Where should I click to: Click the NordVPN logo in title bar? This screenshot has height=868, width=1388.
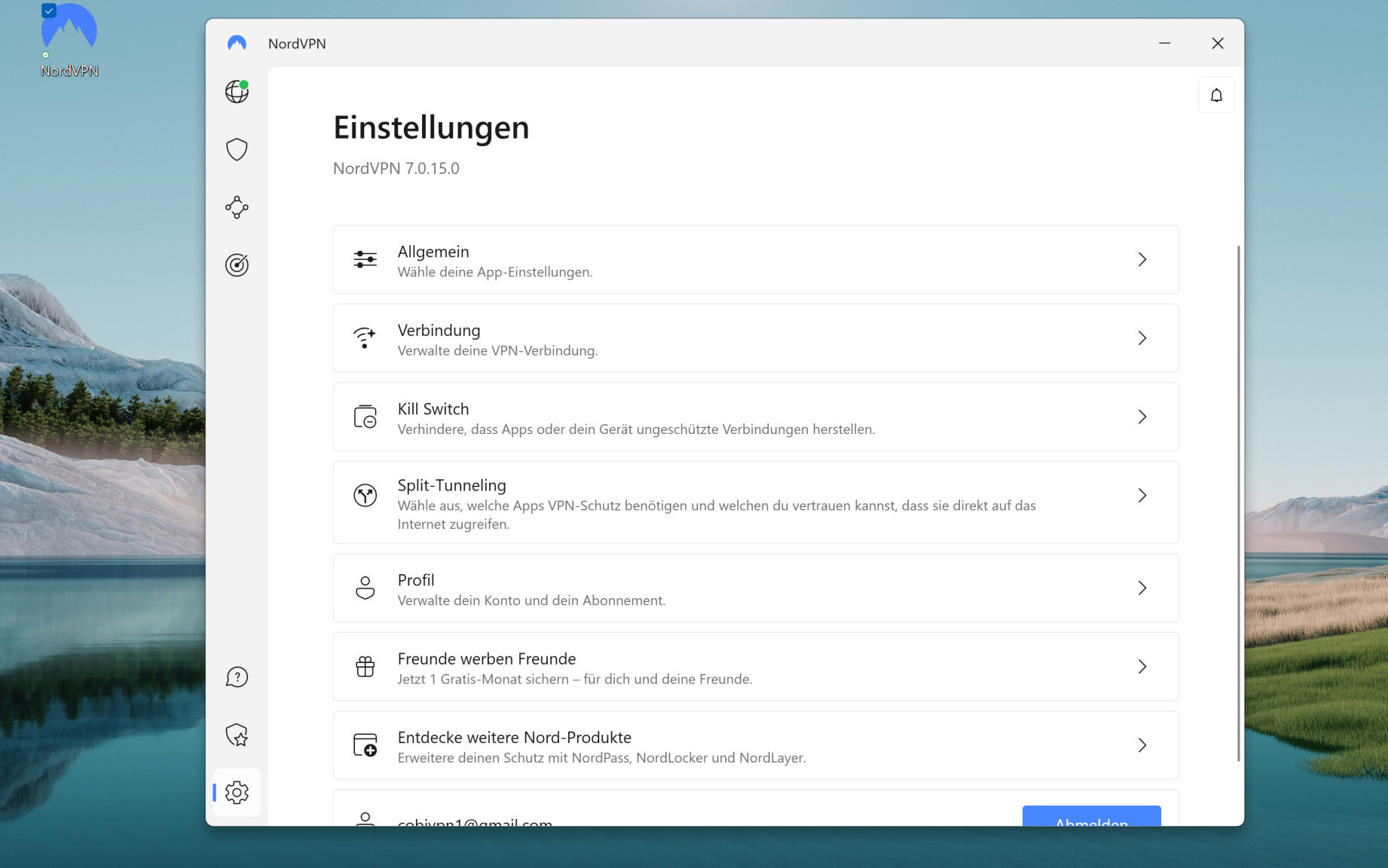[x=237, y=43]
